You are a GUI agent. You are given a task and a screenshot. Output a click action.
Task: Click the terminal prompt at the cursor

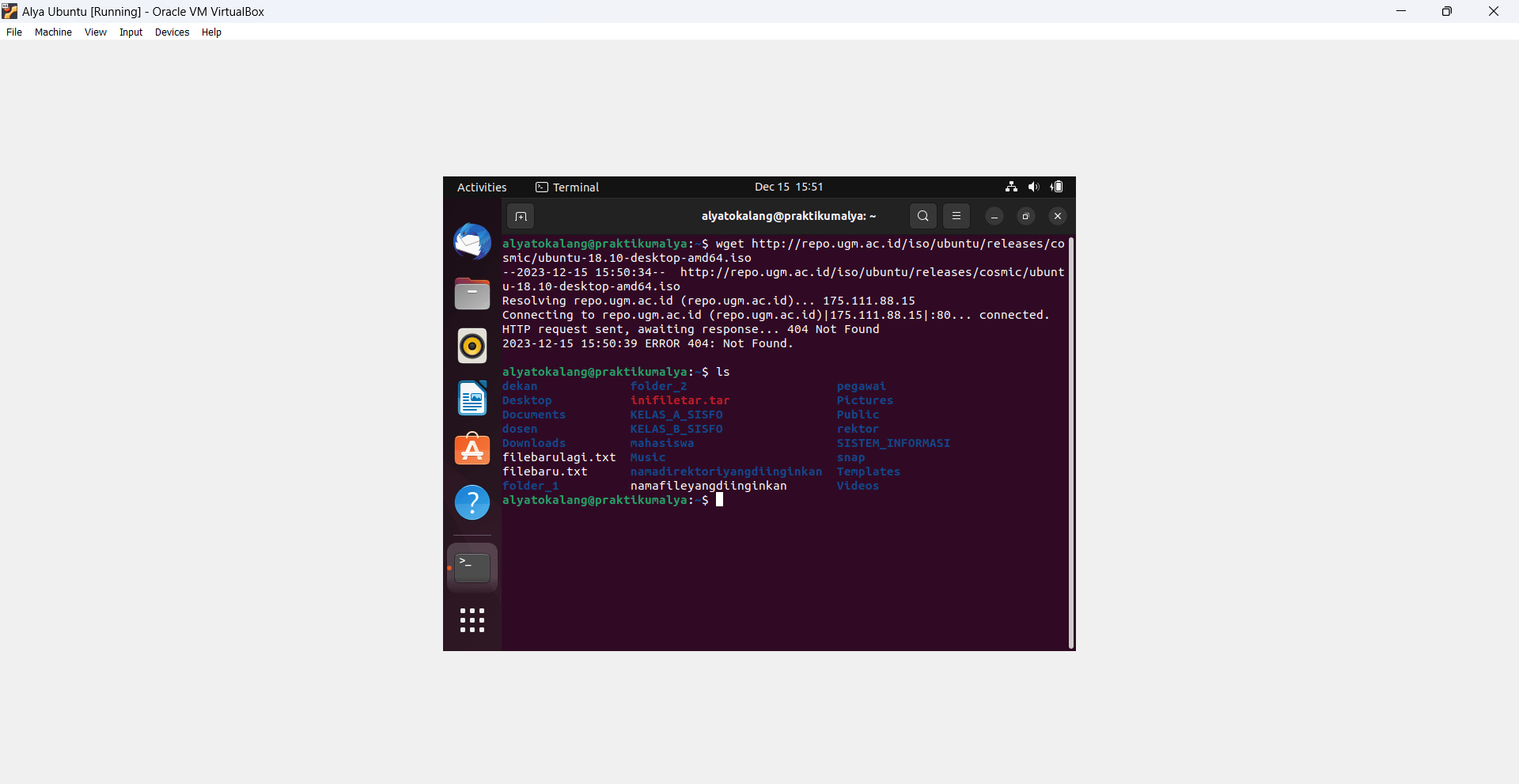[x=613, y=500]
